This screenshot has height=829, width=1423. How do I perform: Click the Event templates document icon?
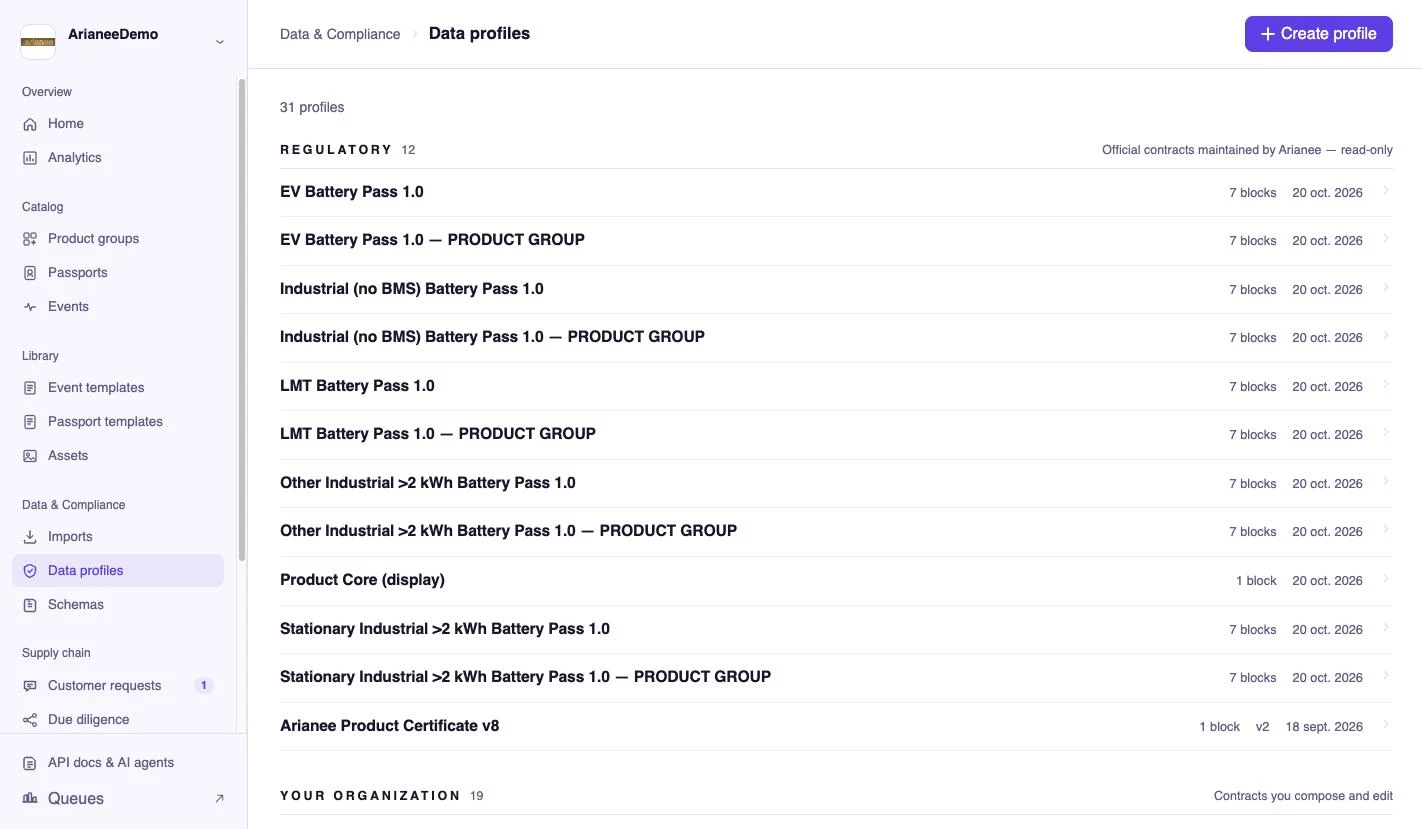click(30, 388)
